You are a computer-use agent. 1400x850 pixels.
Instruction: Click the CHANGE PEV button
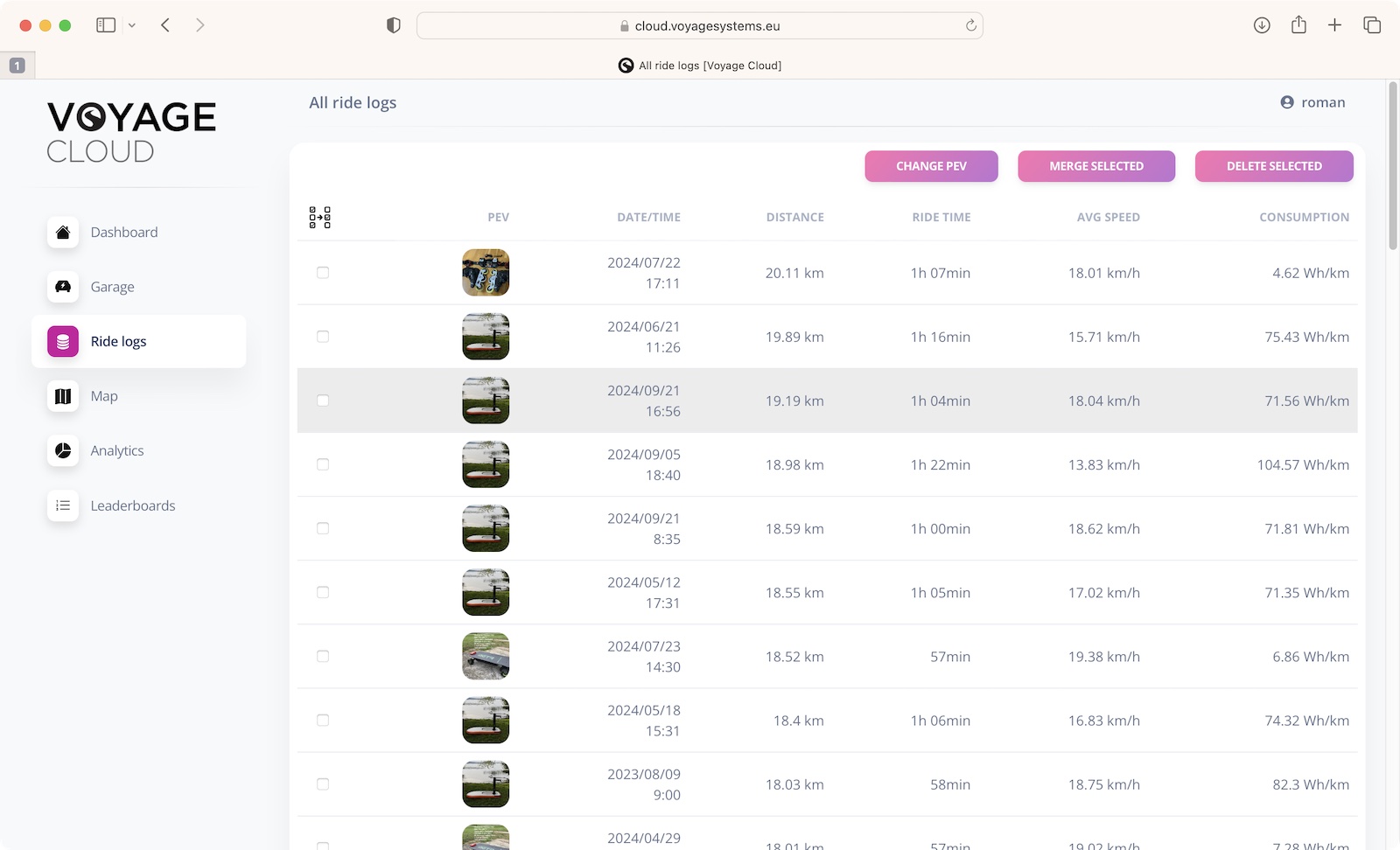931,166
